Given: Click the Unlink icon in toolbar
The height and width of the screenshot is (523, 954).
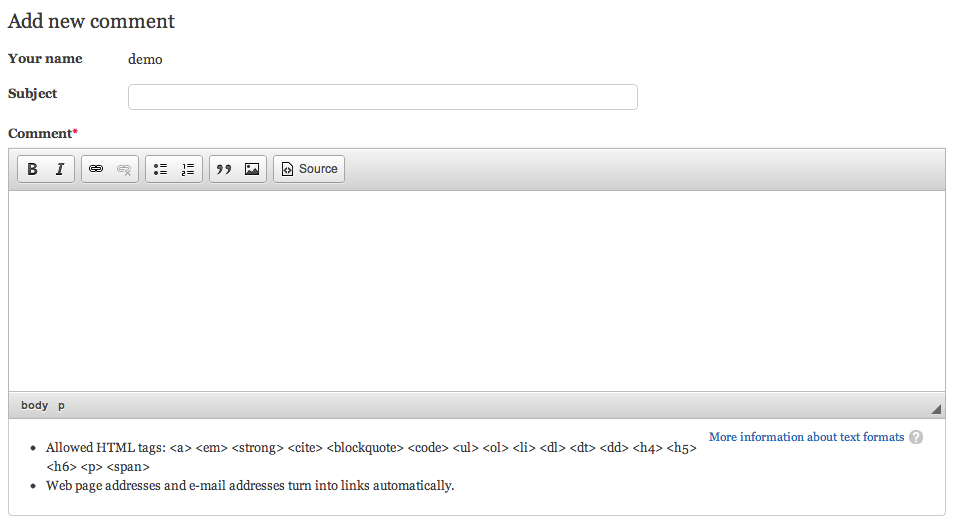Looking at the screenshot, I should click(x=124, y=169).
